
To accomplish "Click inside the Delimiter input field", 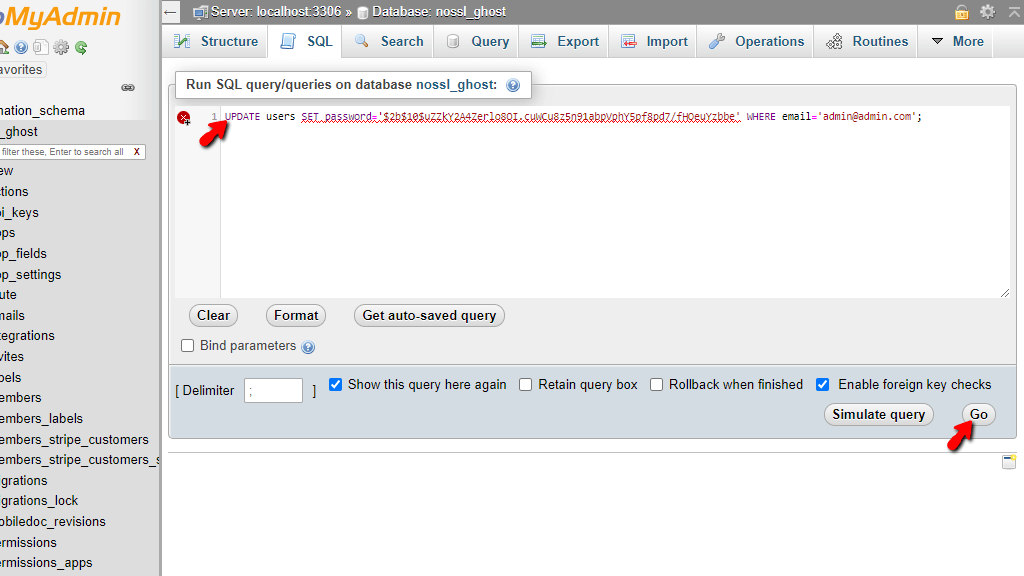I will click(x=273, y=390).
